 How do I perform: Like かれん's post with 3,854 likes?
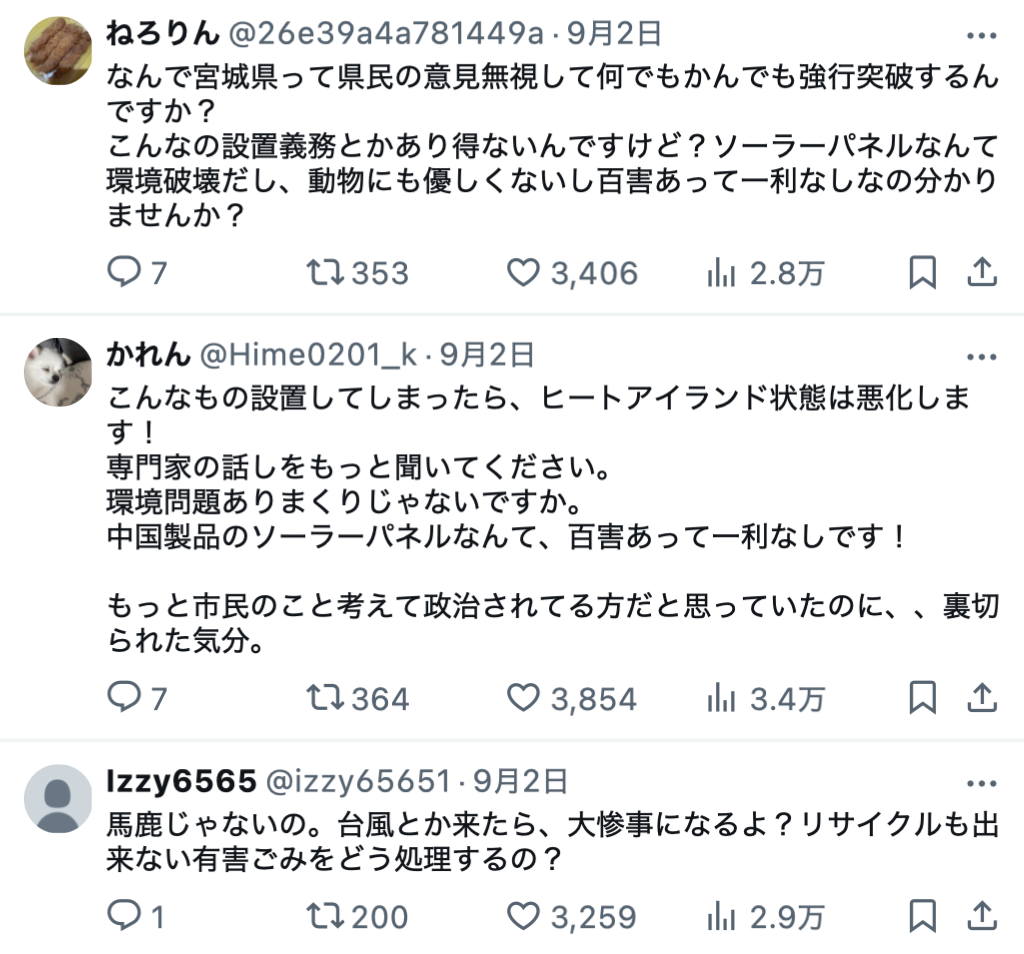point(523,698)
